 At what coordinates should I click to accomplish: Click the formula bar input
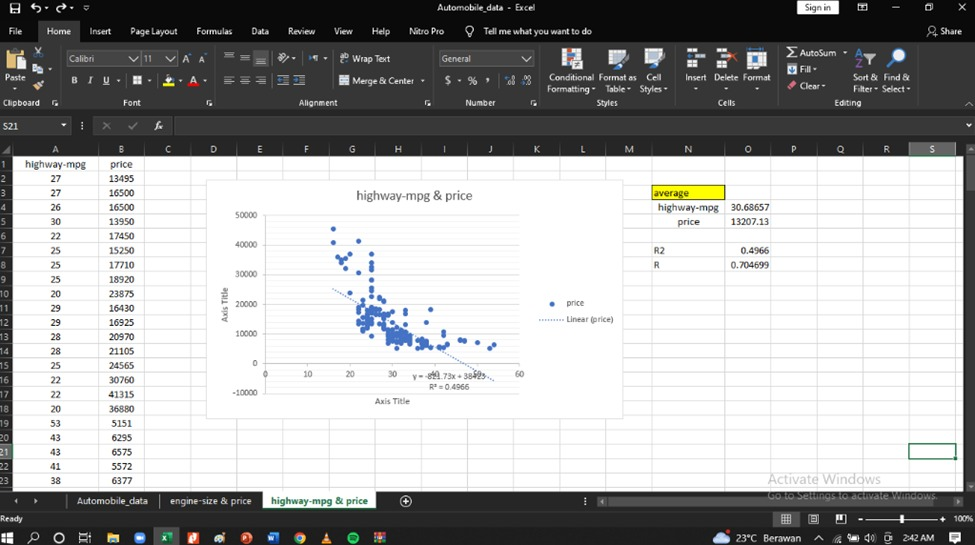568,126
